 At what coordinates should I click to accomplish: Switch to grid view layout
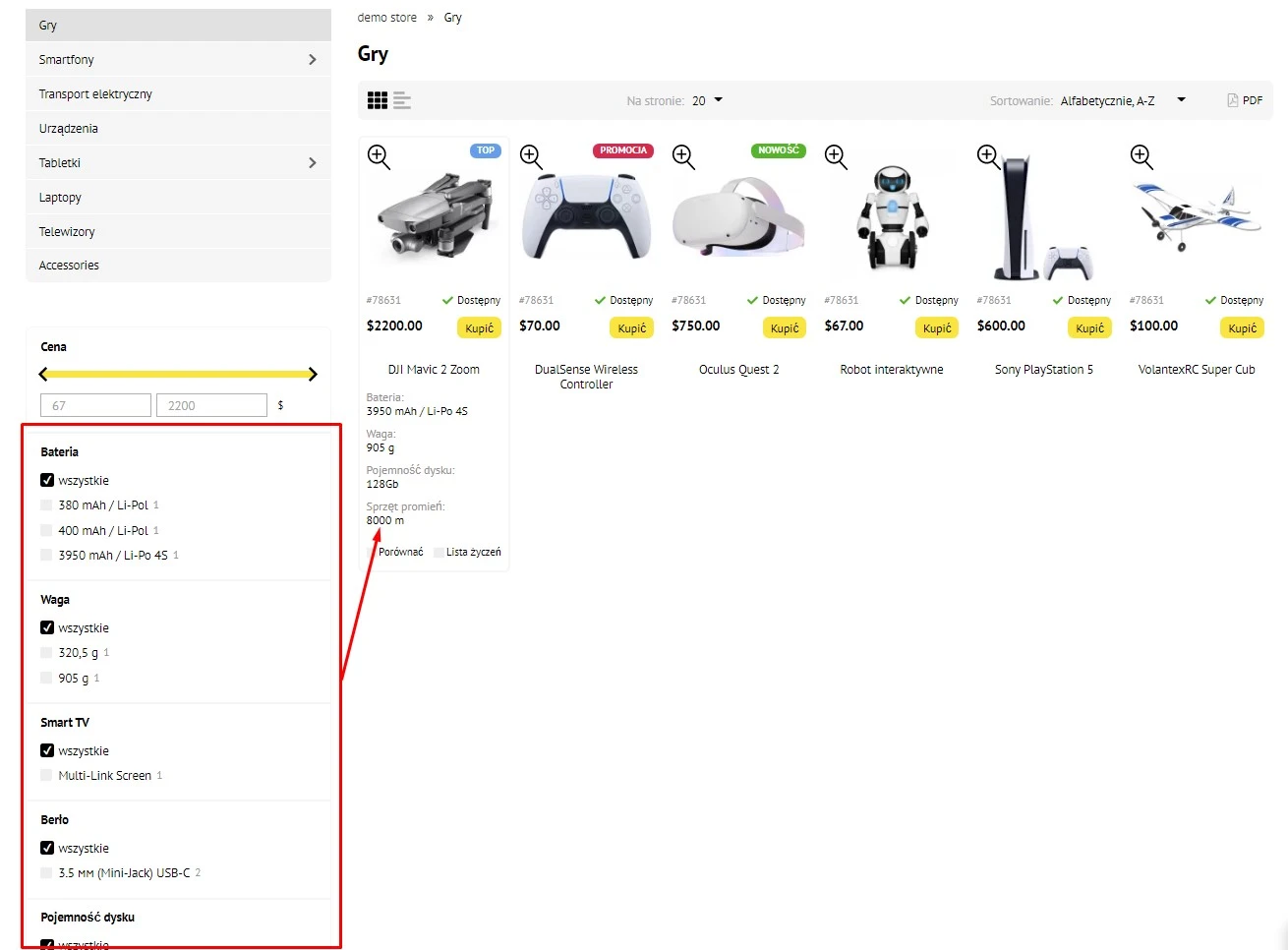377,99
